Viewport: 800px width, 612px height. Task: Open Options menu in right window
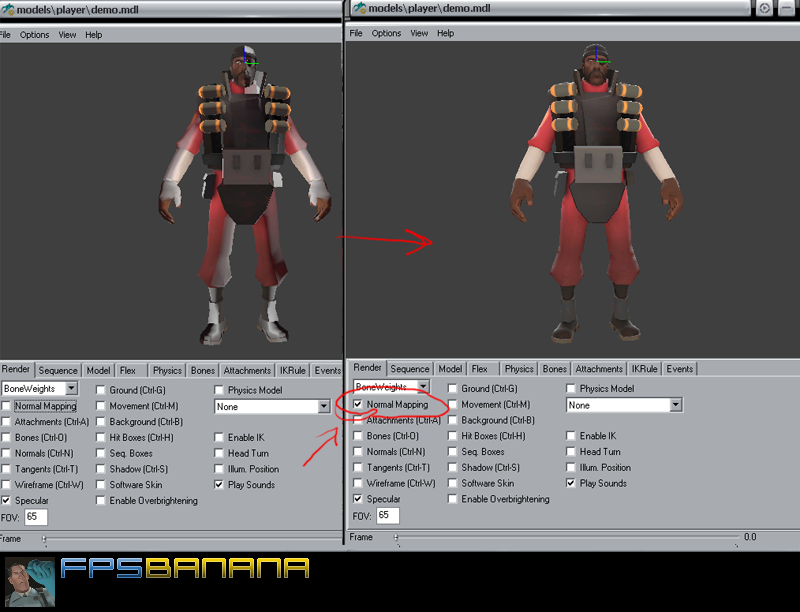tap(386, 33)
